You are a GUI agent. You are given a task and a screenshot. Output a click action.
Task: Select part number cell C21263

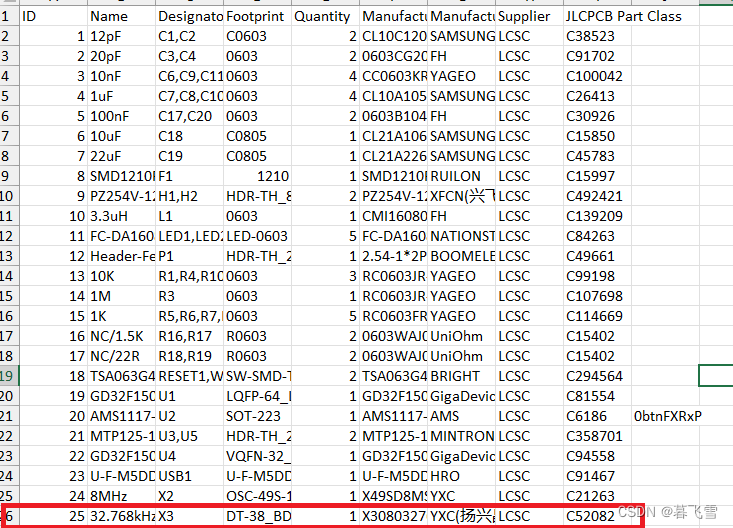pyautogui.click(x=597, y=496)
